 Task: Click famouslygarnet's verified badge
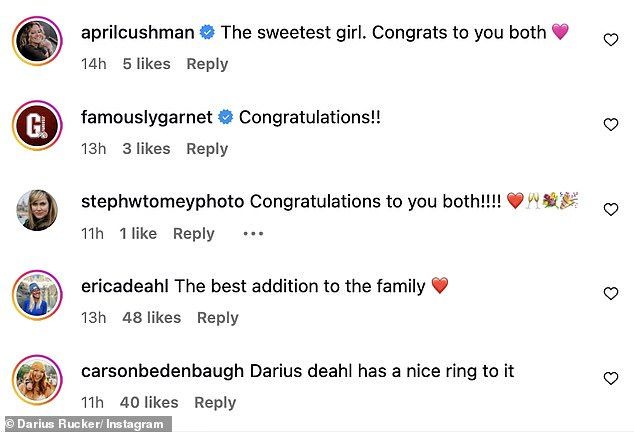[x=226, y=117]
